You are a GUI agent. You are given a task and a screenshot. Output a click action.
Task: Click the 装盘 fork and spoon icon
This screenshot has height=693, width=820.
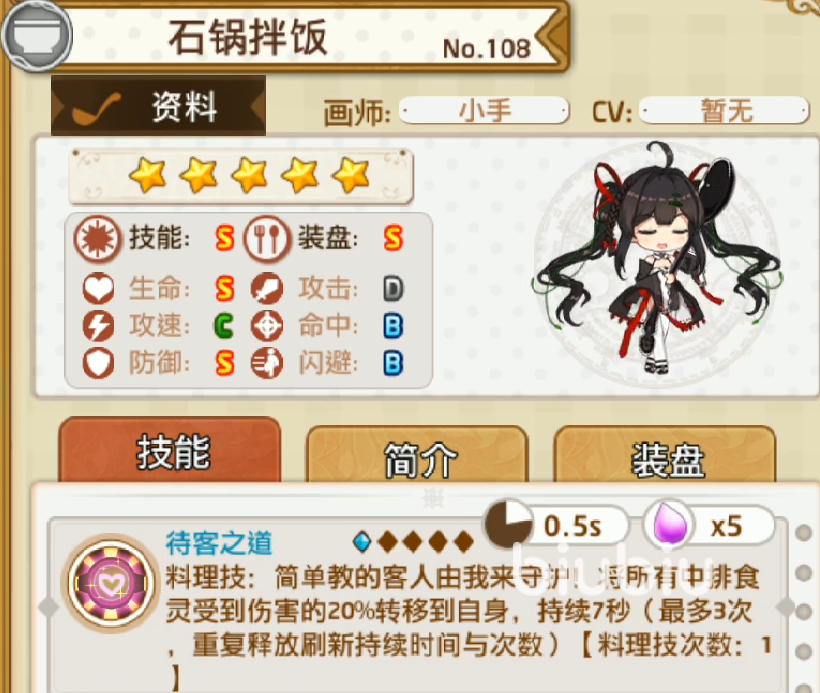(267, 239)
